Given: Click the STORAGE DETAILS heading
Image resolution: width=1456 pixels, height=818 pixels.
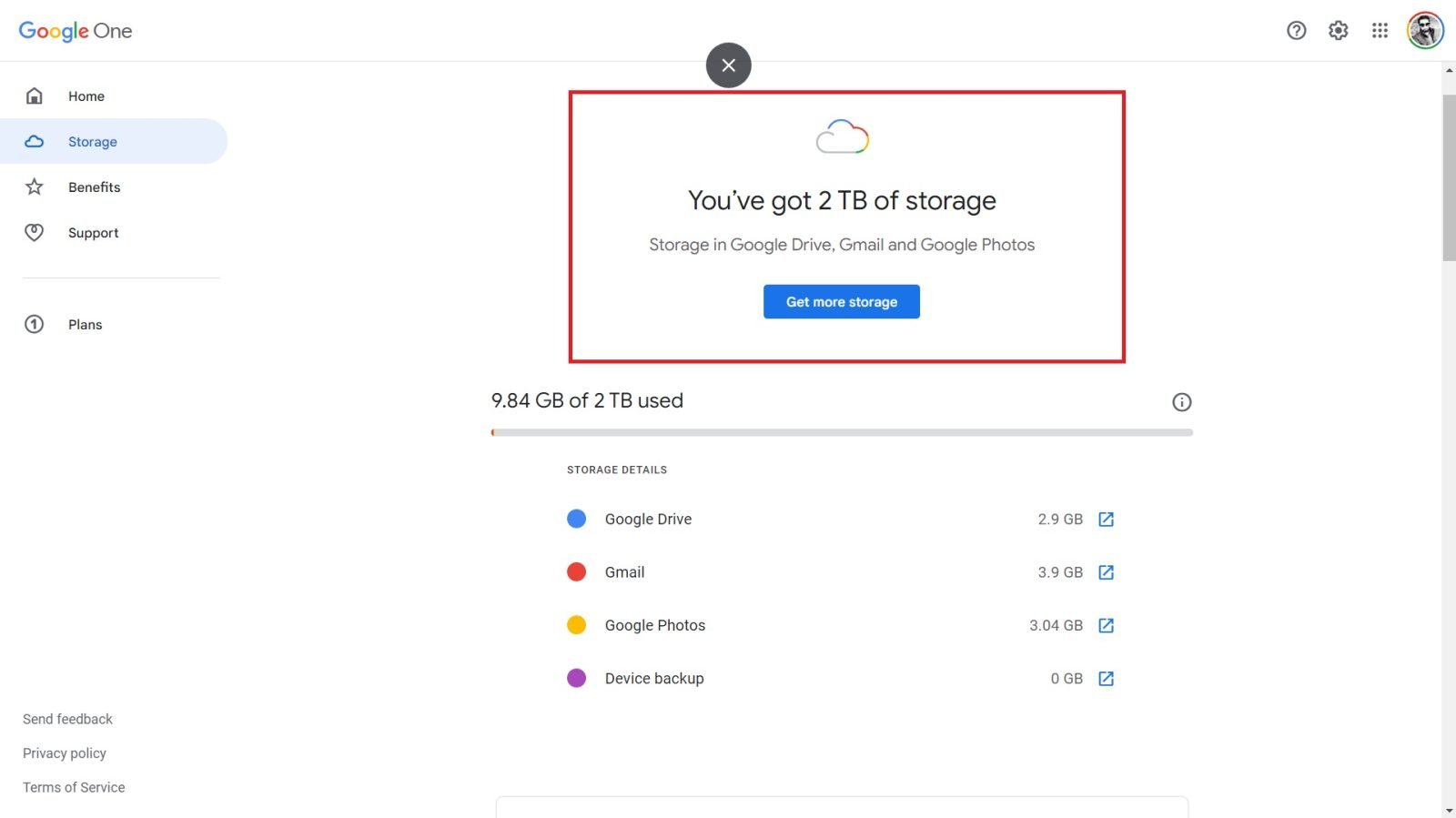Looking at the screenshot, I should [x=617, y=470].
